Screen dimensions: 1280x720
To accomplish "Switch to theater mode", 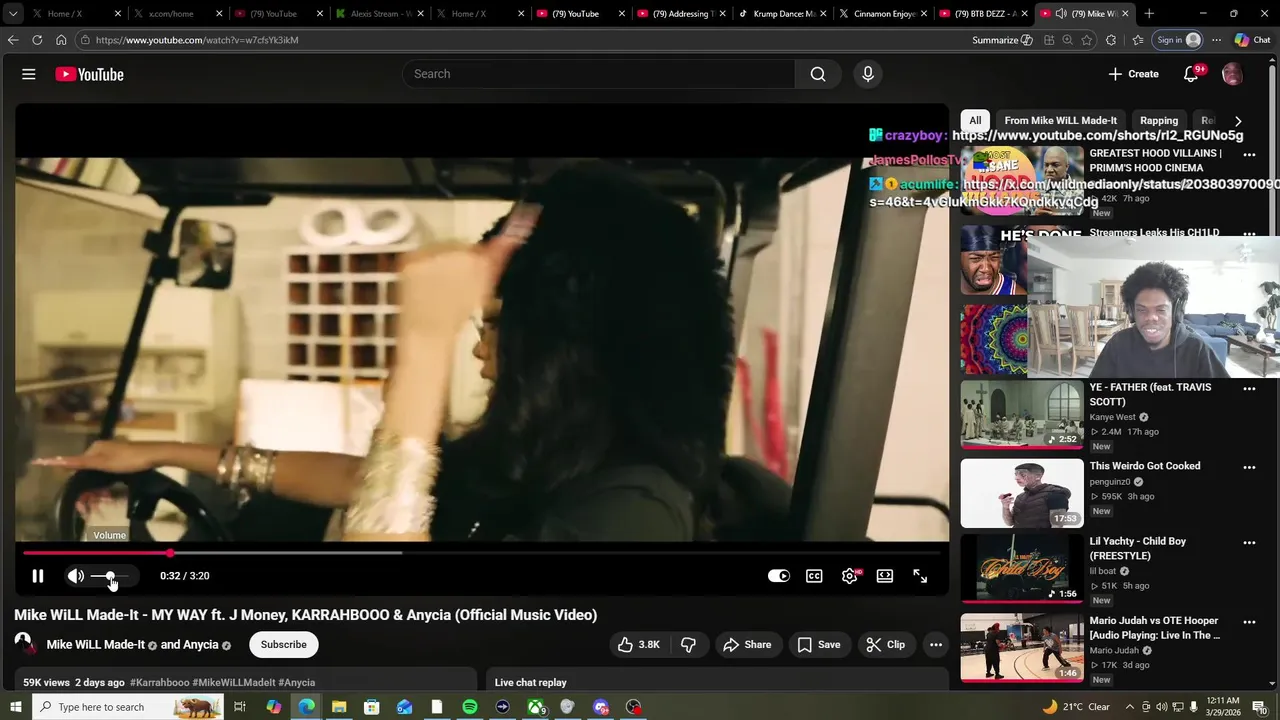I will pyautogui.click(x=885, y=576).
